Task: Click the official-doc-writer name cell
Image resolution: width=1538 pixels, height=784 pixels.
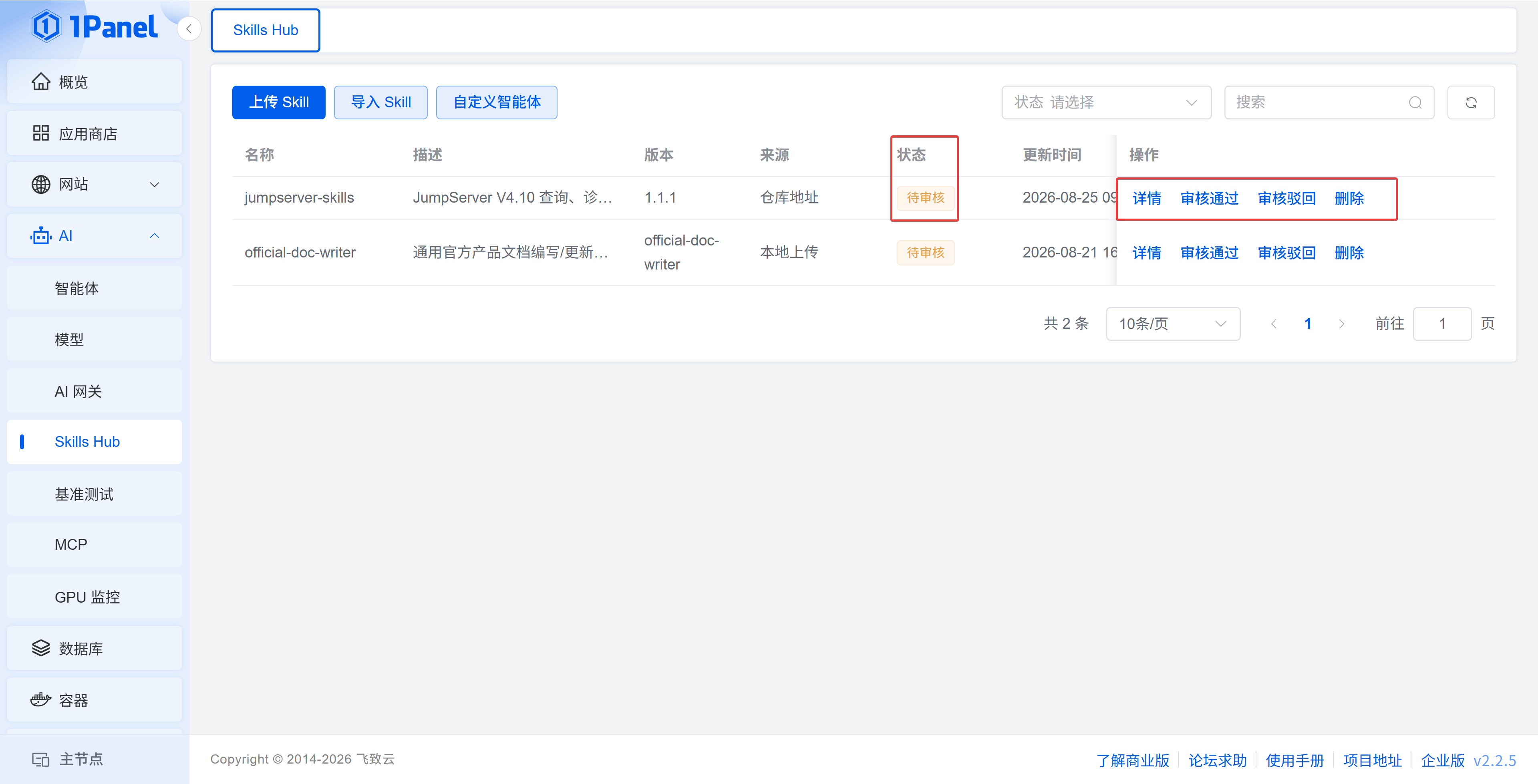Action: 300,253
